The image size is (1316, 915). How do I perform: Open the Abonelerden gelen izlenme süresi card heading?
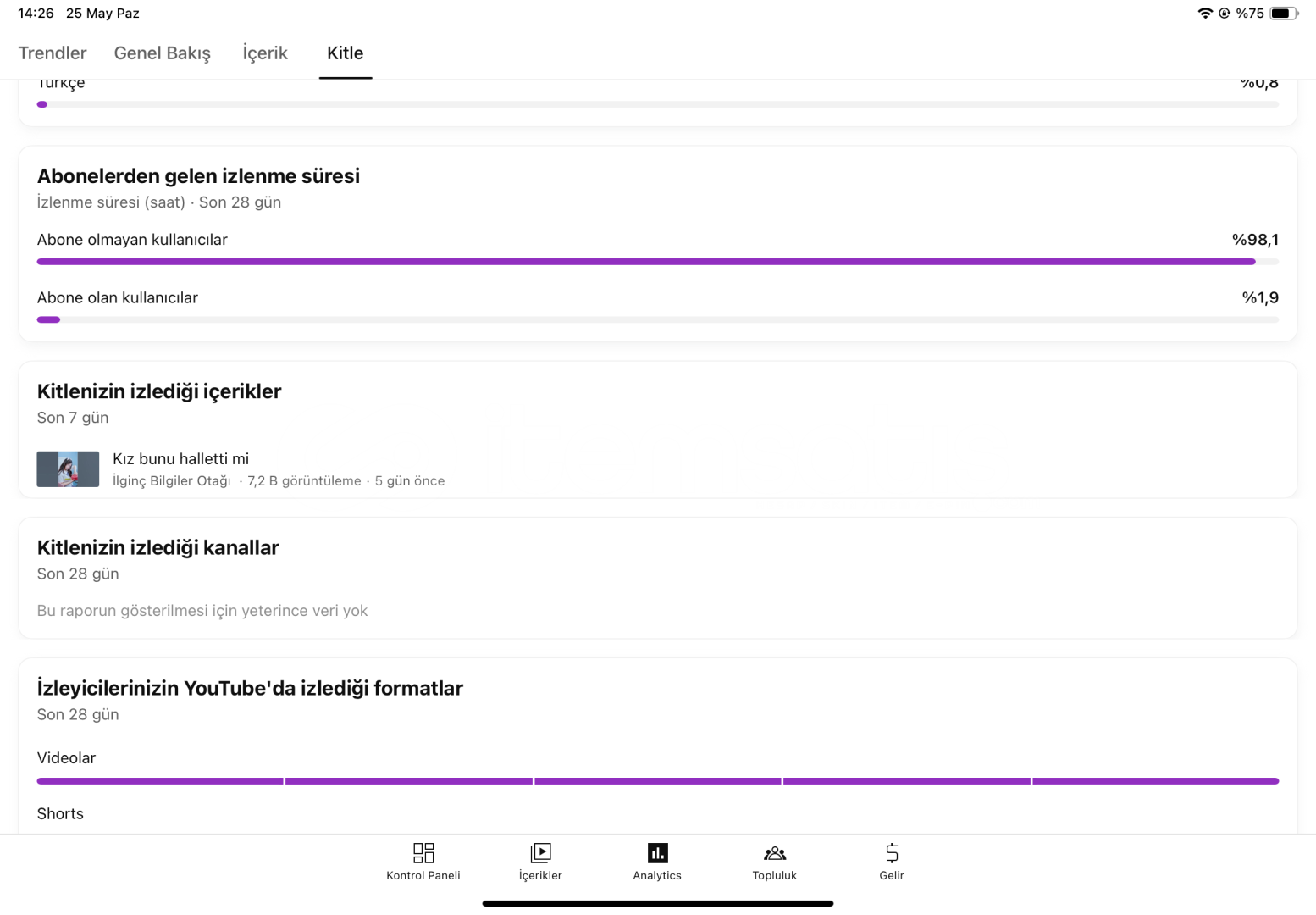point(198,176)
